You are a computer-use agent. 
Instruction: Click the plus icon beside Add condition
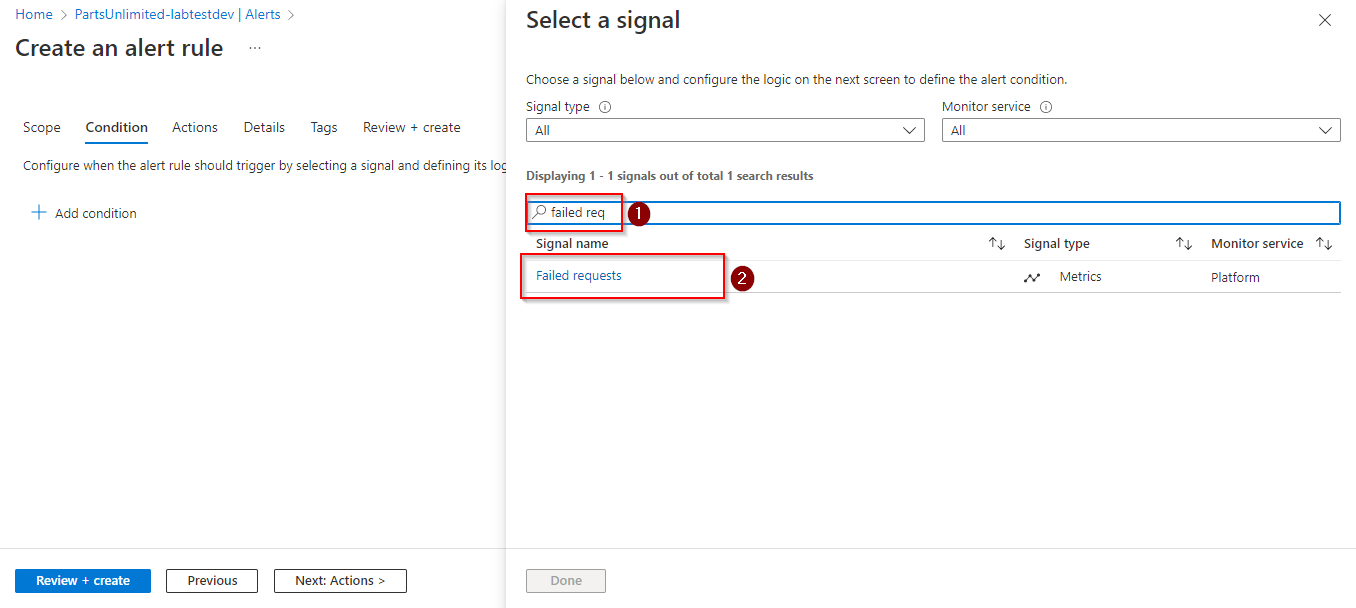pos(39,213)
